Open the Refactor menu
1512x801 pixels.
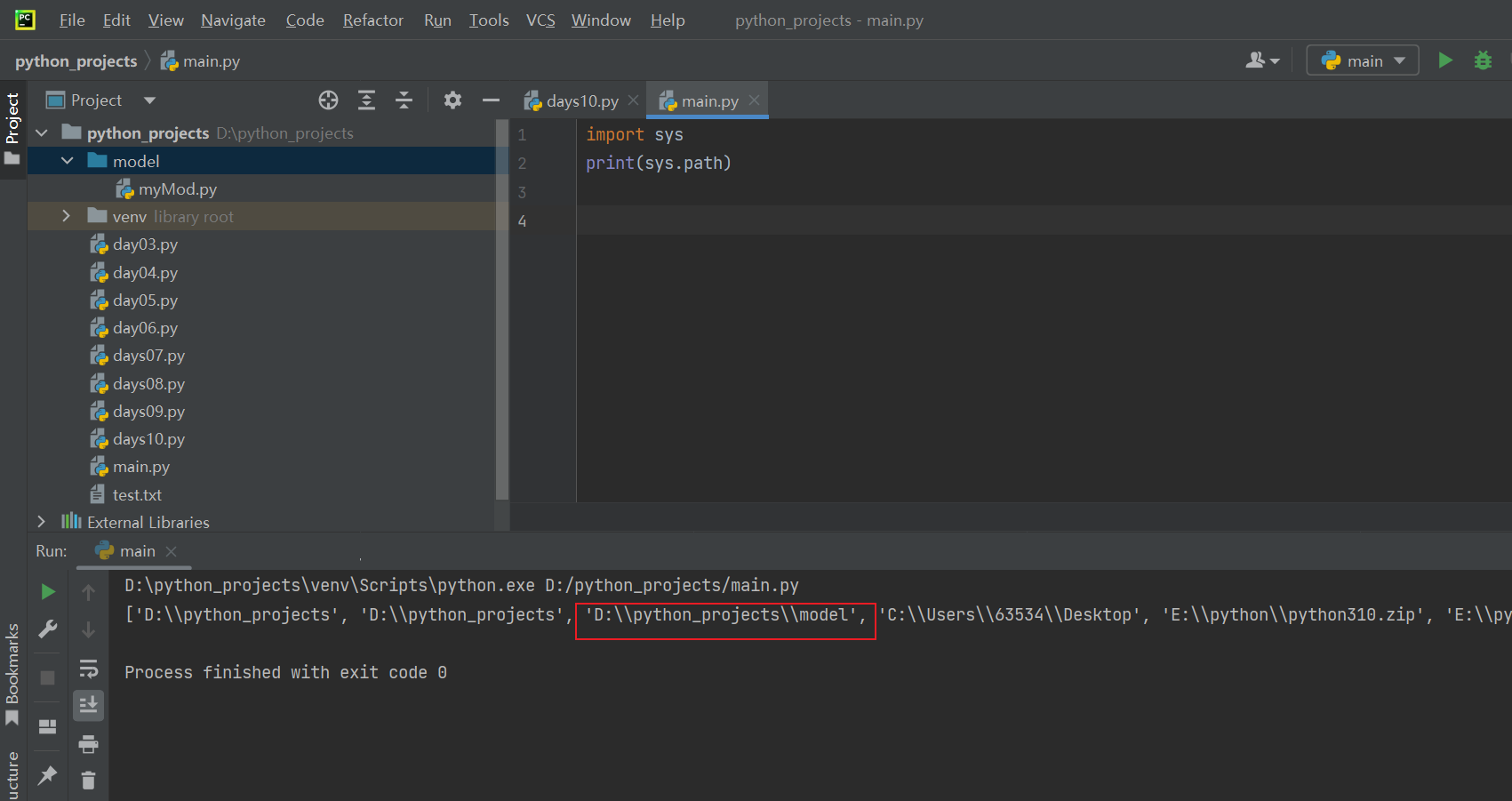[373, 20]
